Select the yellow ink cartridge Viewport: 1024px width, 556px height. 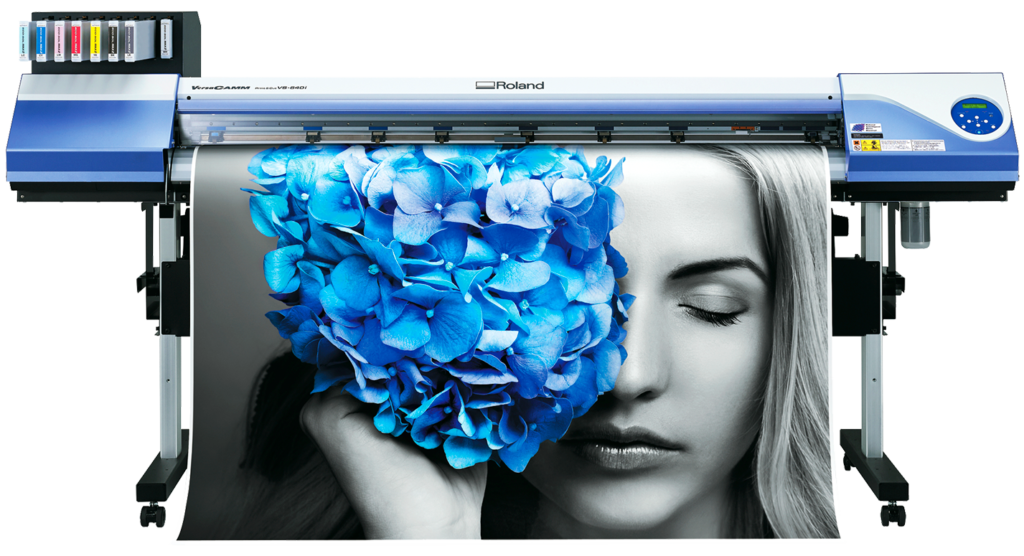tap(95, 40)
